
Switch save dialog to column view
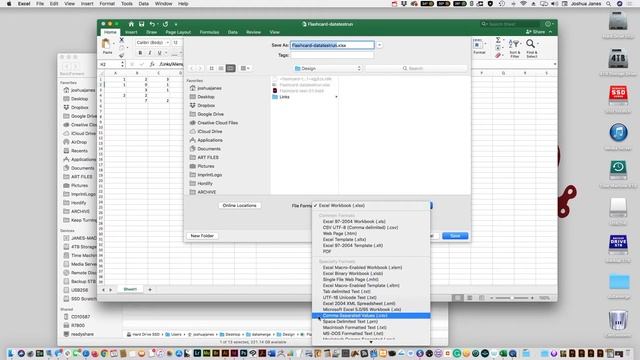pos(230,68)
